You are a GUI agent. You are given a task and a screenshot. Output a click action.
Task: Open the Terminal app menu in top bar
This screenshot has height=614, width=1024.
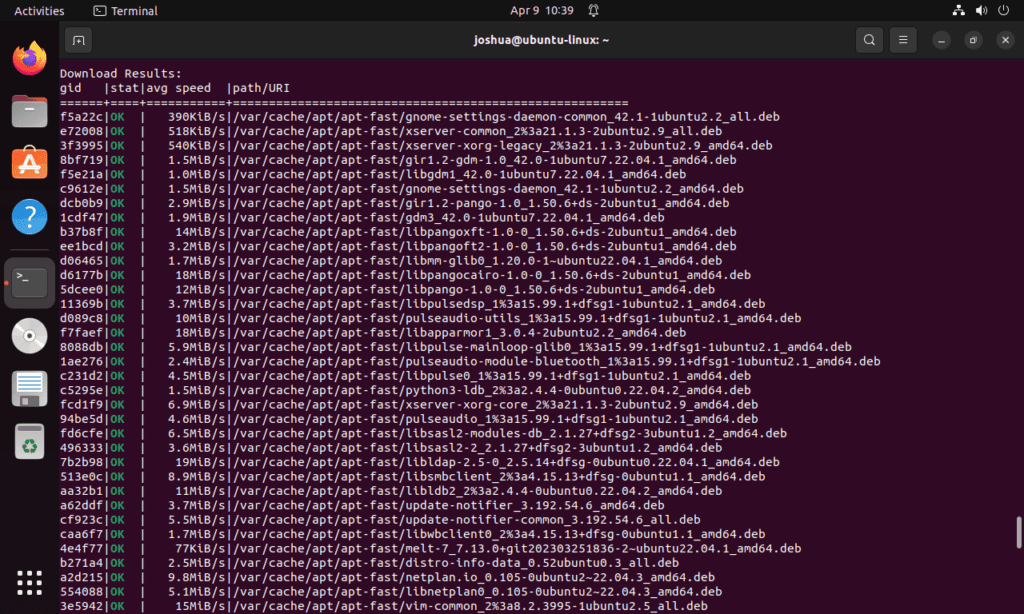click(x=125, y=11)
